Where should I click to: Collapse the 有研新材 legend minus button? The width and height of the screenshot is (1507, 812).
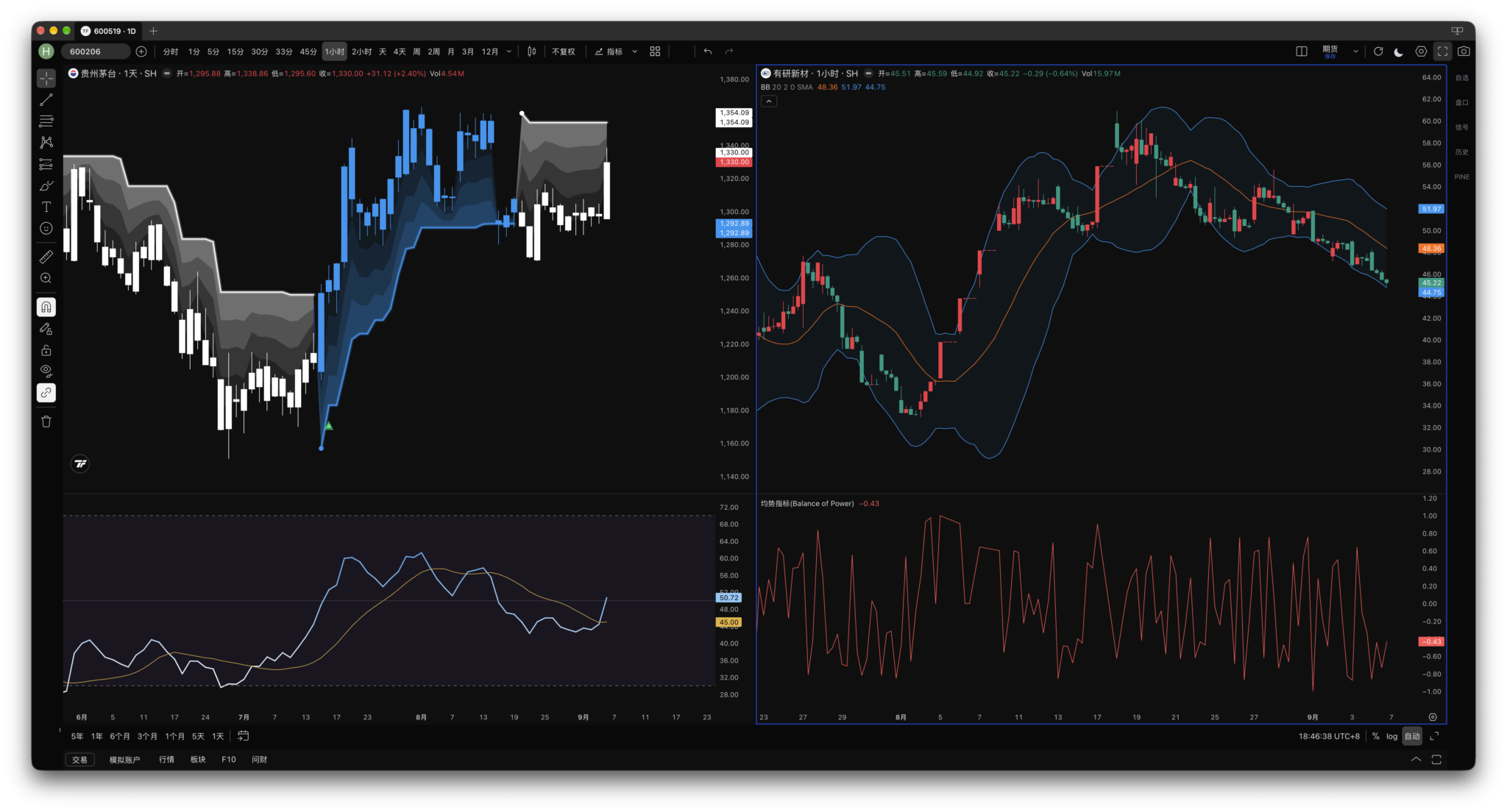(x=868, y=74)
